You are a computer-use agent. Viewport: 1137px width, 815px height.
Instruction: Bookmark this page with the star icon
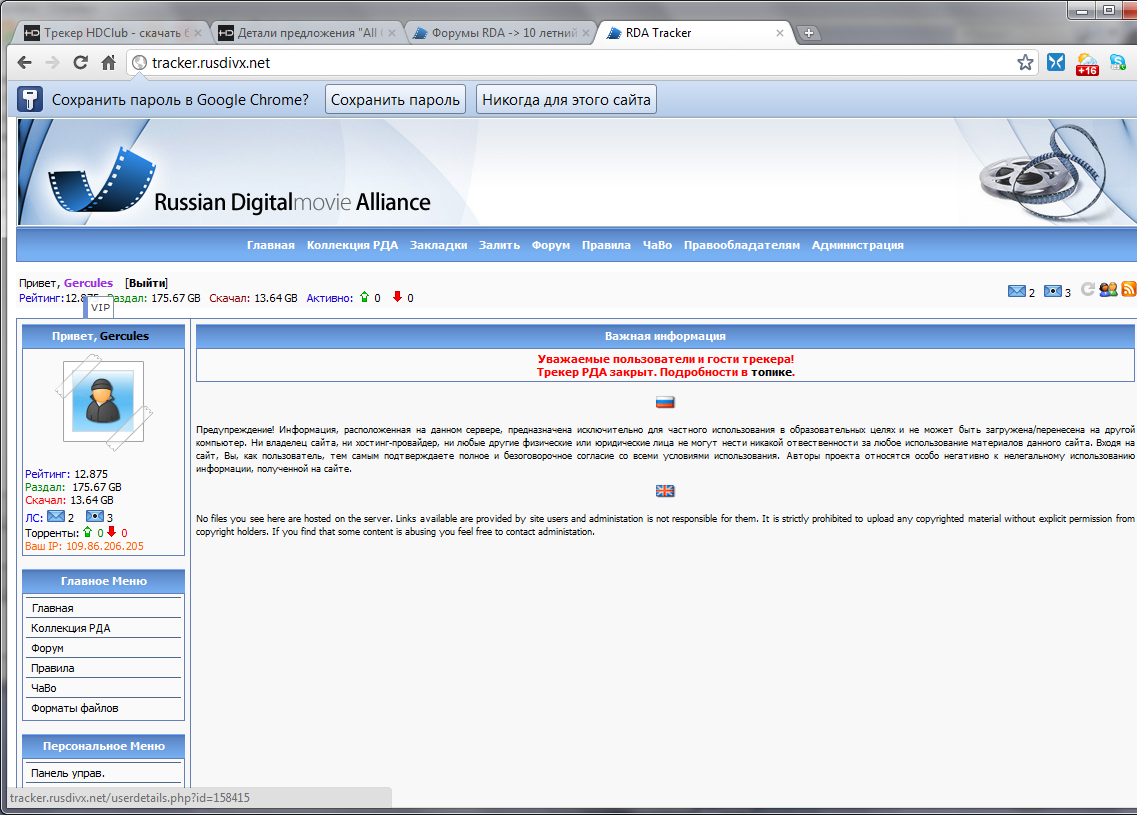point(1025,63)
